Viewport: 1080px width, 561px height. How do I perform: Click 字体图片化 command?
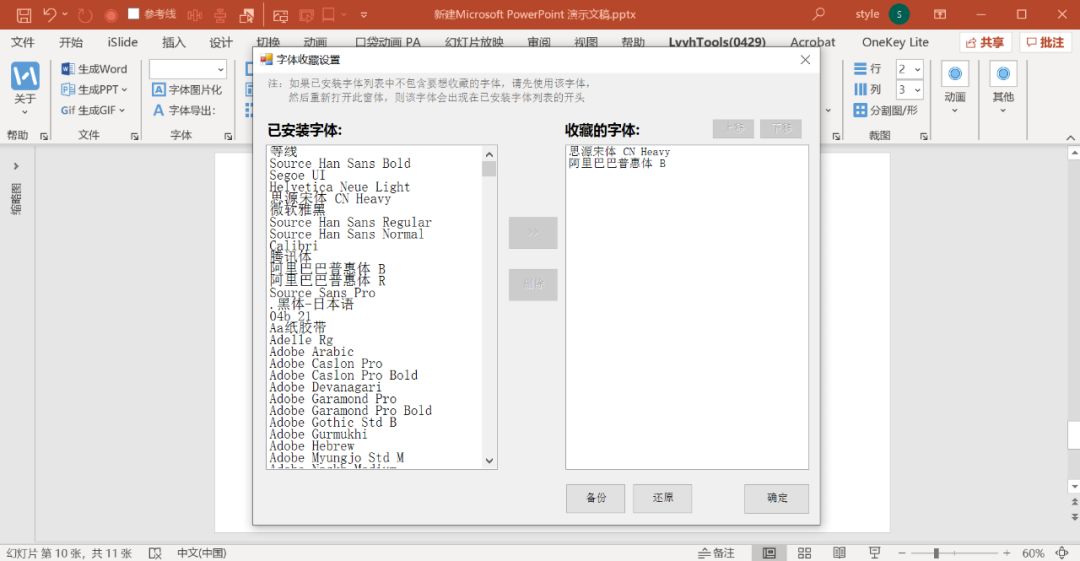(x=187, y=90)
